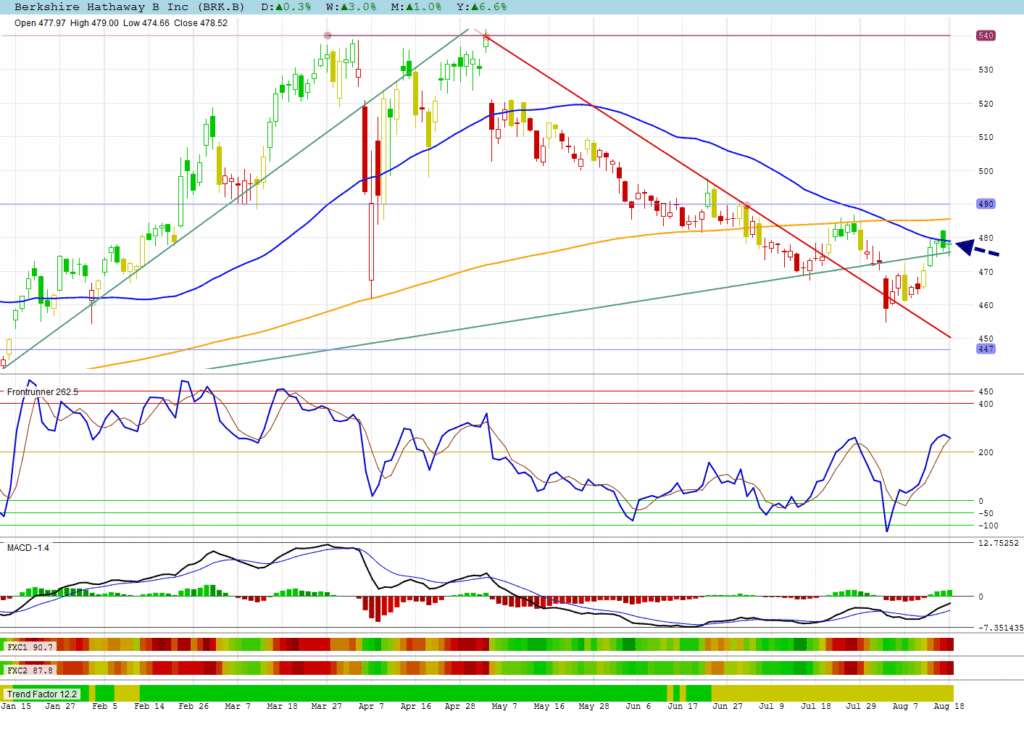Screen dimensions: 1024x735
Task: Select the MACD -1.4 indicator label
Action: pyautogui.click(x=28, y=547)
